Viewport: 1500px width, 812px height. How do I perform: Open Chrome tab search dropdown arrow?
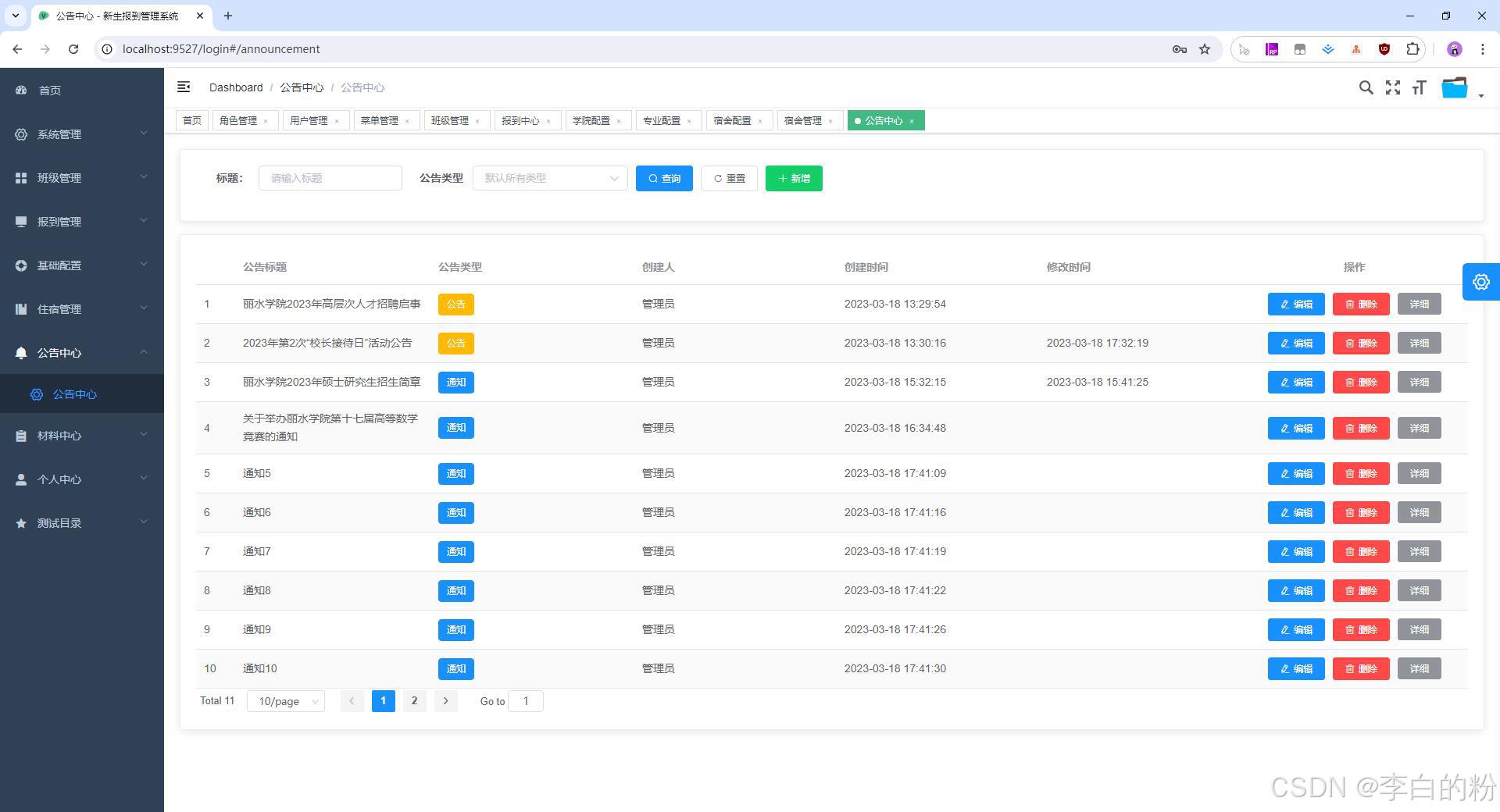coord(15,16)
